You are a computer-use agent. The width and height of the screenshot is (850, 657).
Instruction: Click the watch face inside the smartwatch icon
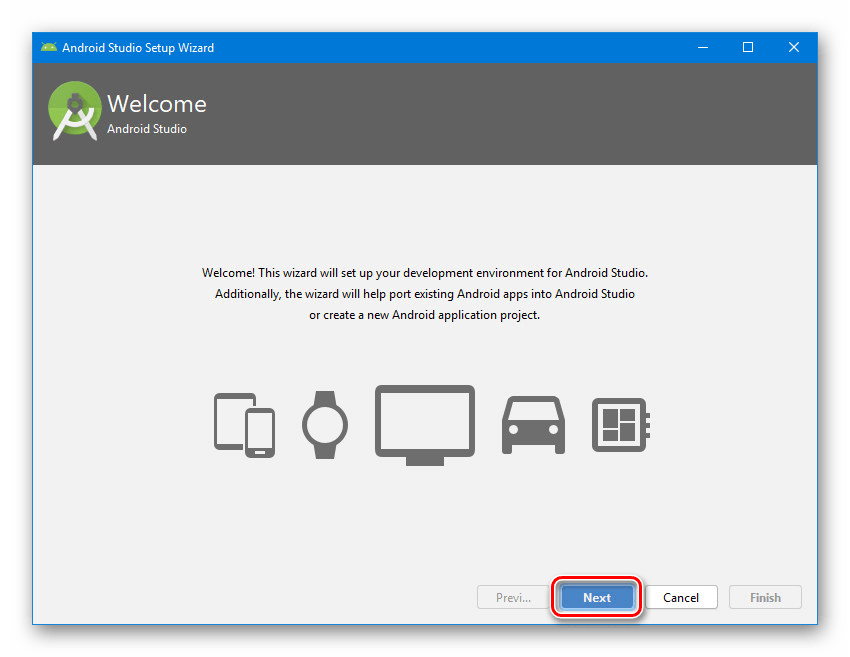point(326,425)
